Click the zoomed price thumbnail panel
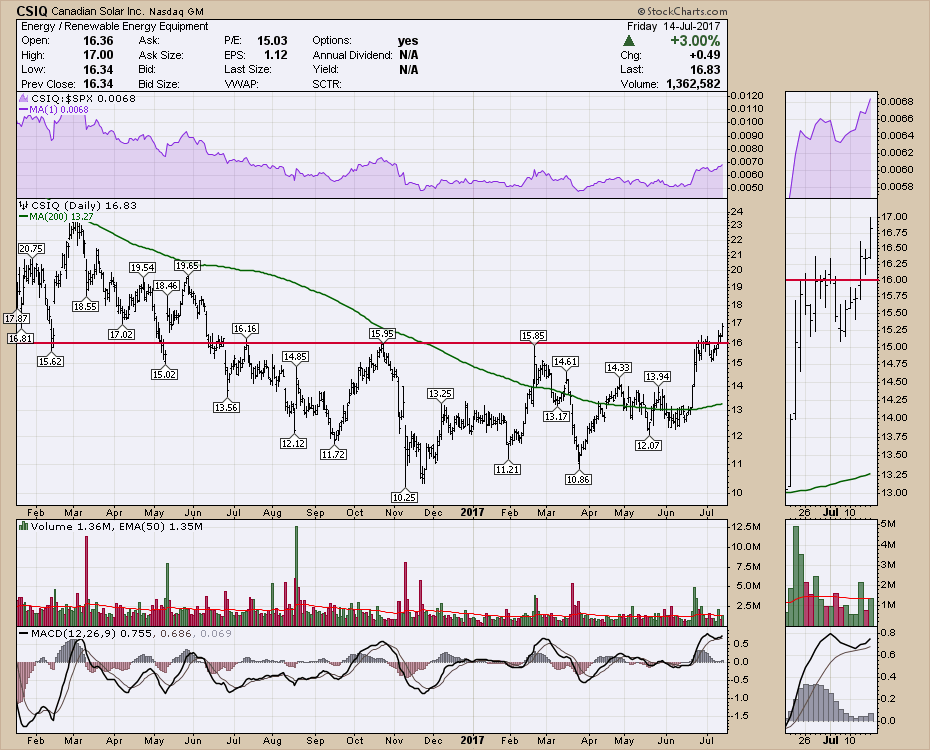 (832, 352)
